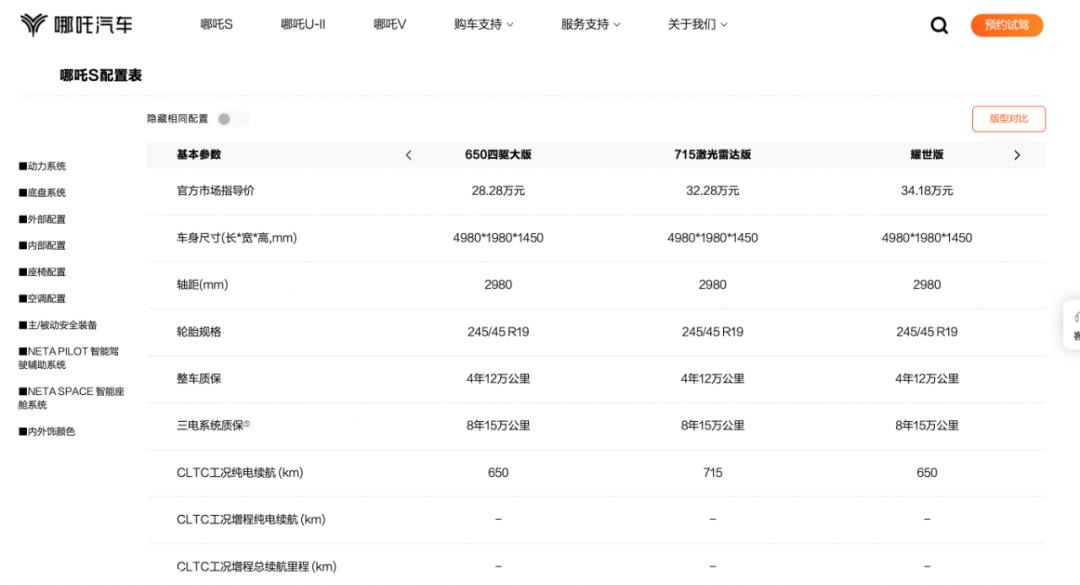Toggle the hide identical configurations switch
The width and height of the screenshot is (1080, 585).
233,119
